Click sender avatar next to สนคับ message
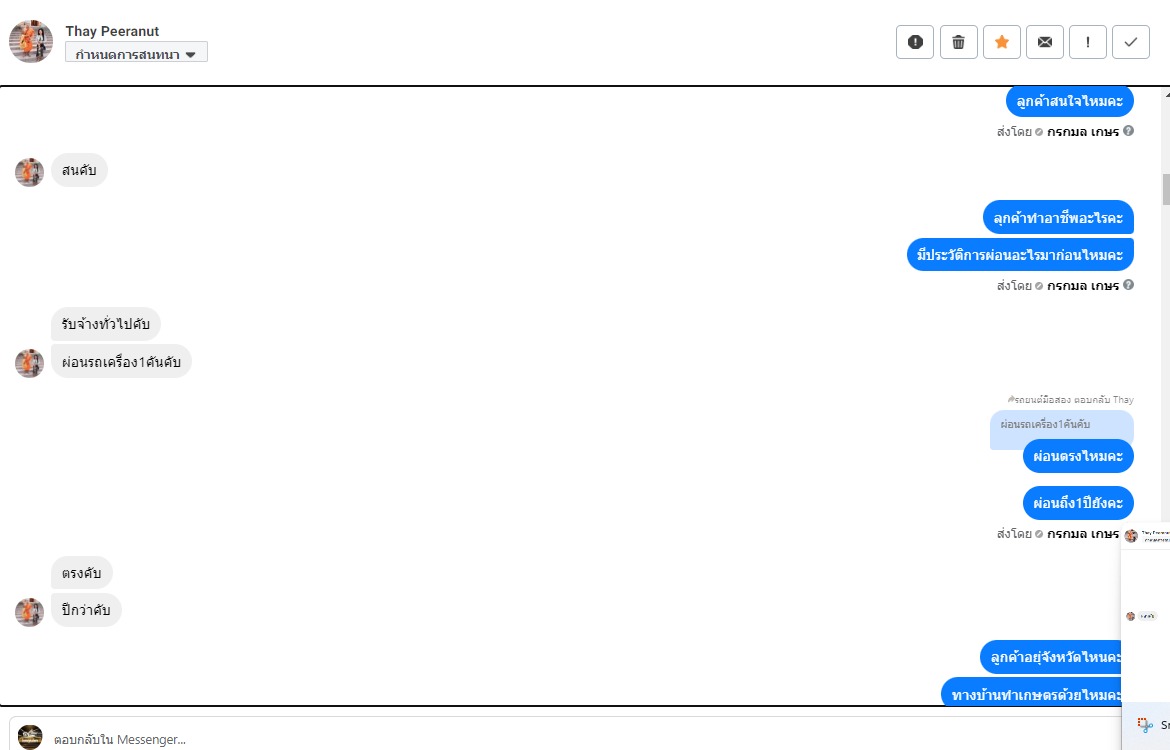Screen dimensions: 1170x750 [x=30, y=172]
